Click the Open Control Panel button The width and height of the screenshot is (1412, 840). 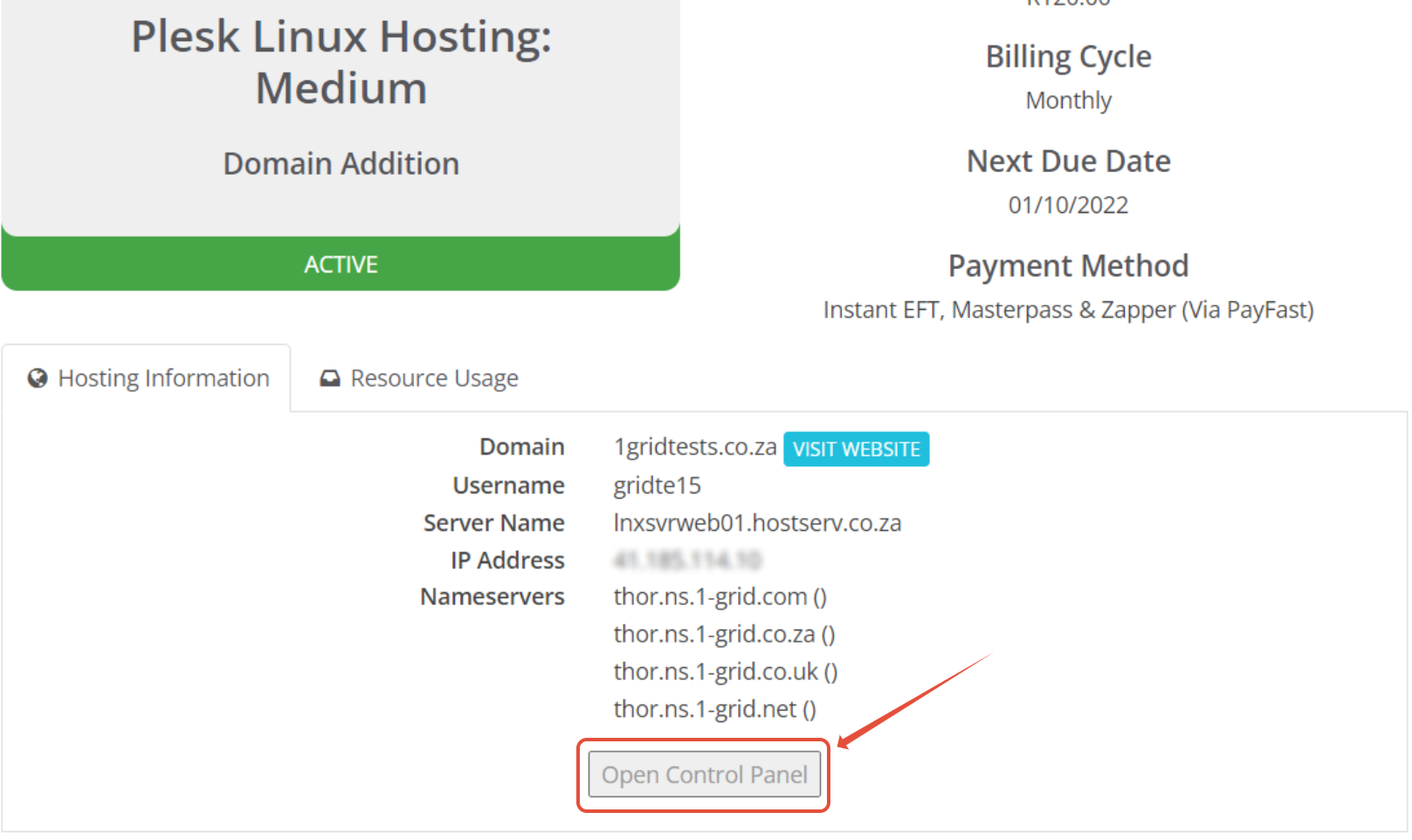(704, 775)
